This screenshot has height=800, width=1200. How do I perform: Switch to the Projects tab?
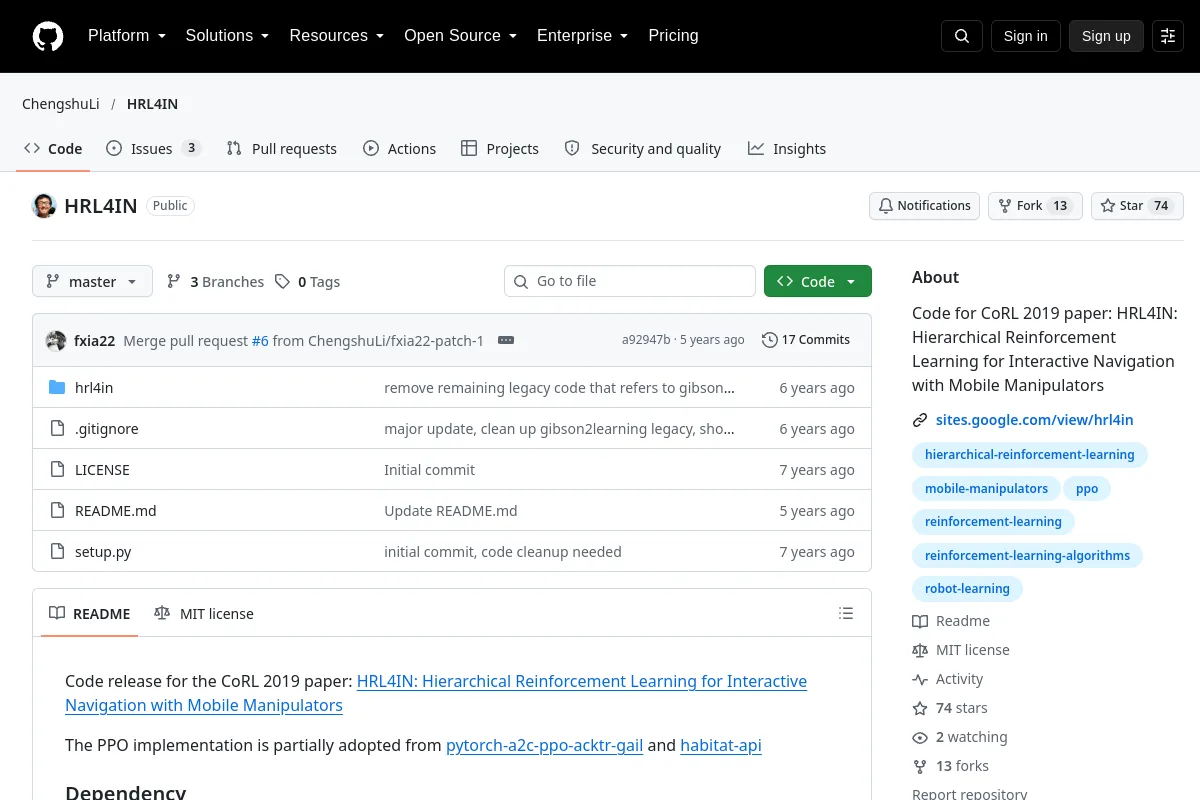point(499,148)
